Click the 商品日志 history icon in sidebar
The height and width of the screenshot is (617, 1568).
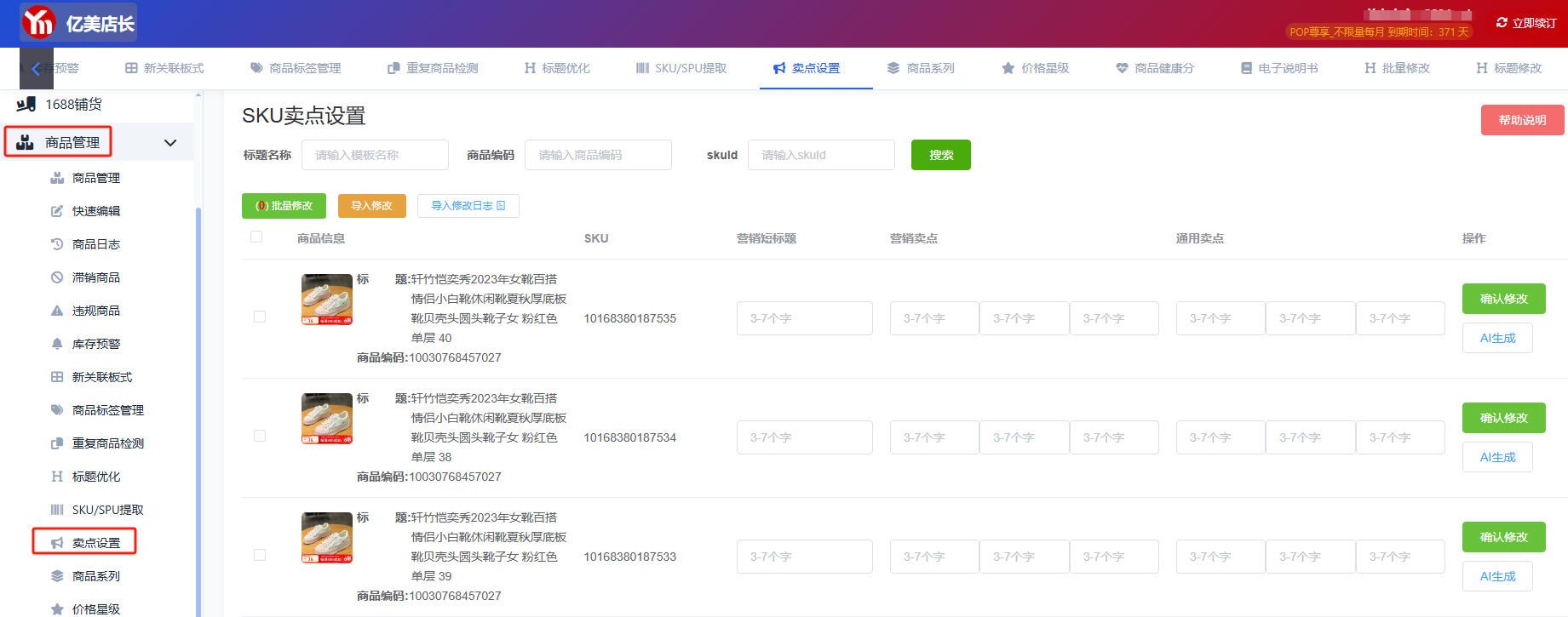click(57, 244)
